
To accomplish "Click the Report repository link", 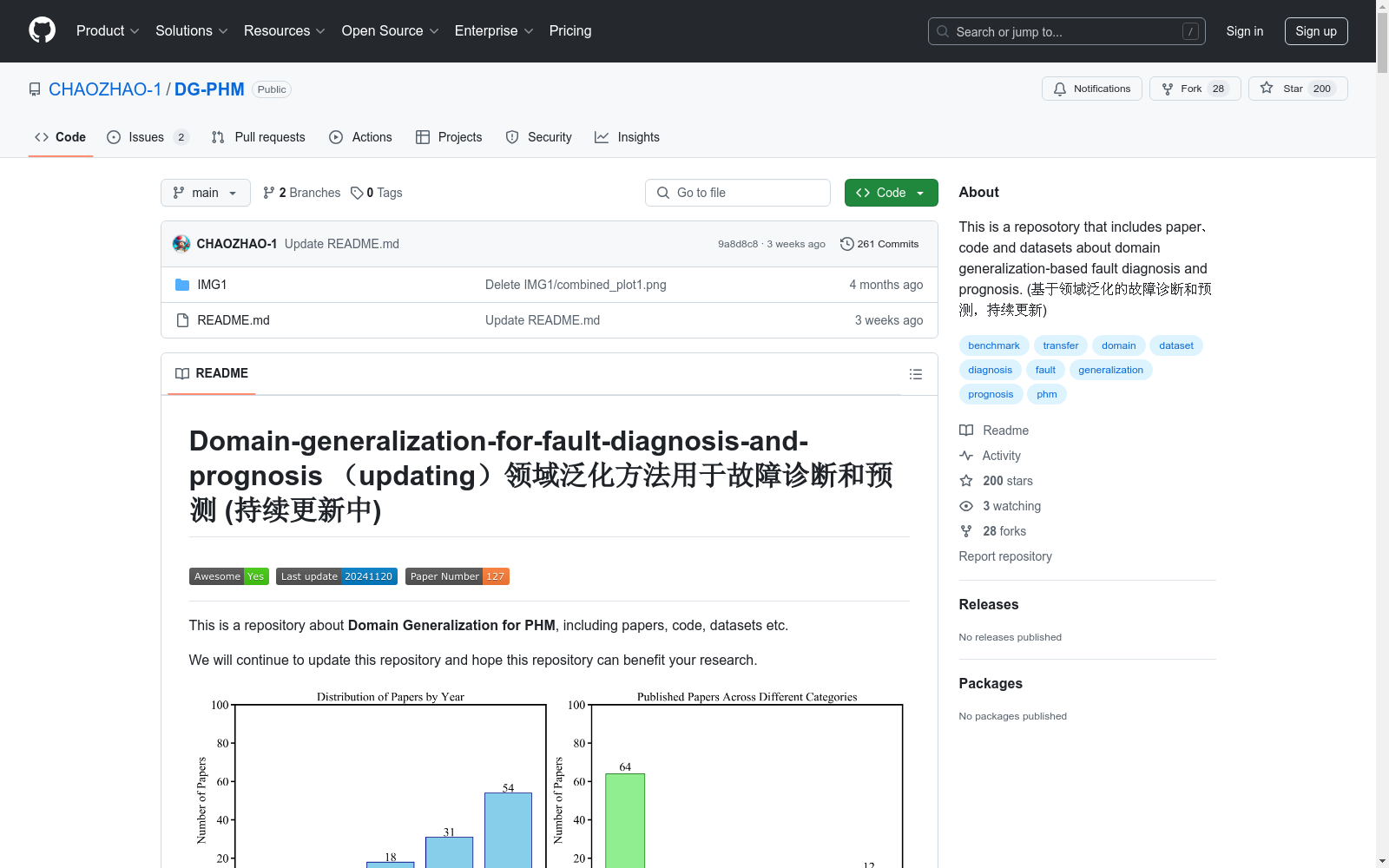I will click(x=1005, y=556).
